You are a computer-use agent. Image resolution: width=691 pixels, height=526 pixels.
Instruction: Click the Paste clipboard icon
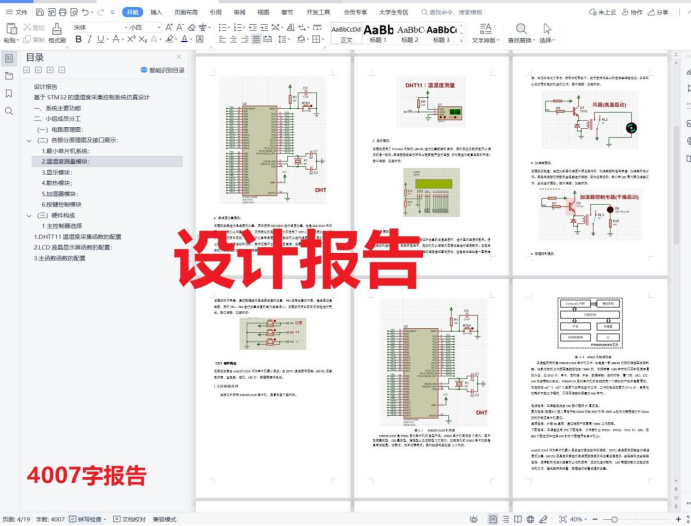(11, 29)
